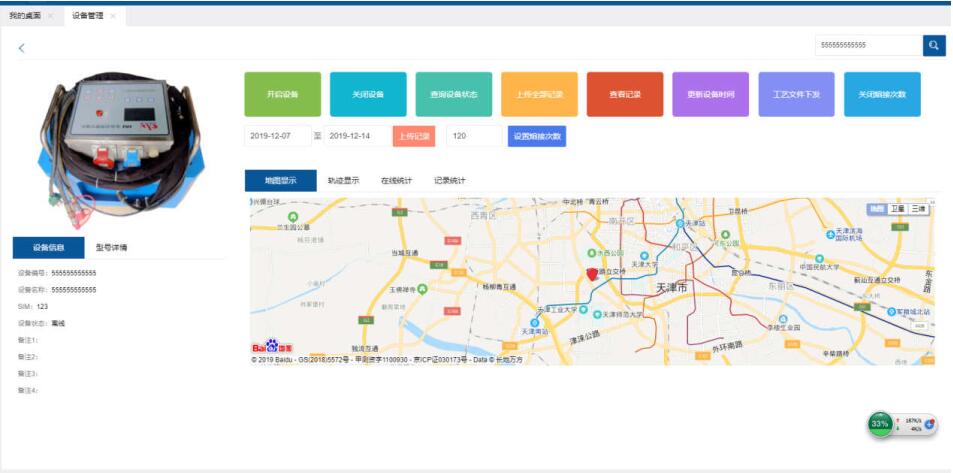The image size is (953, 473).
Task: Click the 设置焊接次数 button
Action: click(x=536, y=136)
